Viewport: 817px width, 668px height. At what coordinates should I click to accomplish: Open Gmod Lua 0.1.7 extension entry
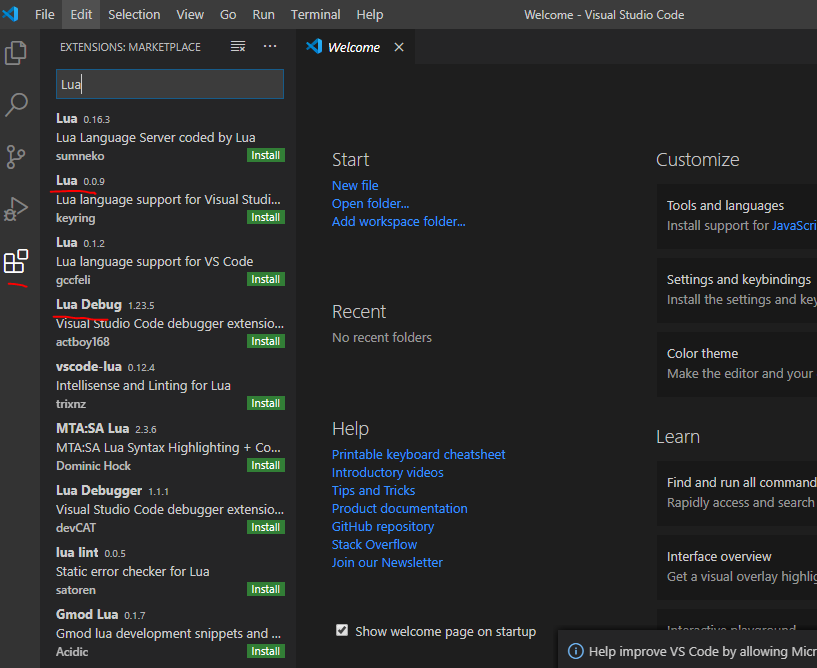tap(168, 633)
